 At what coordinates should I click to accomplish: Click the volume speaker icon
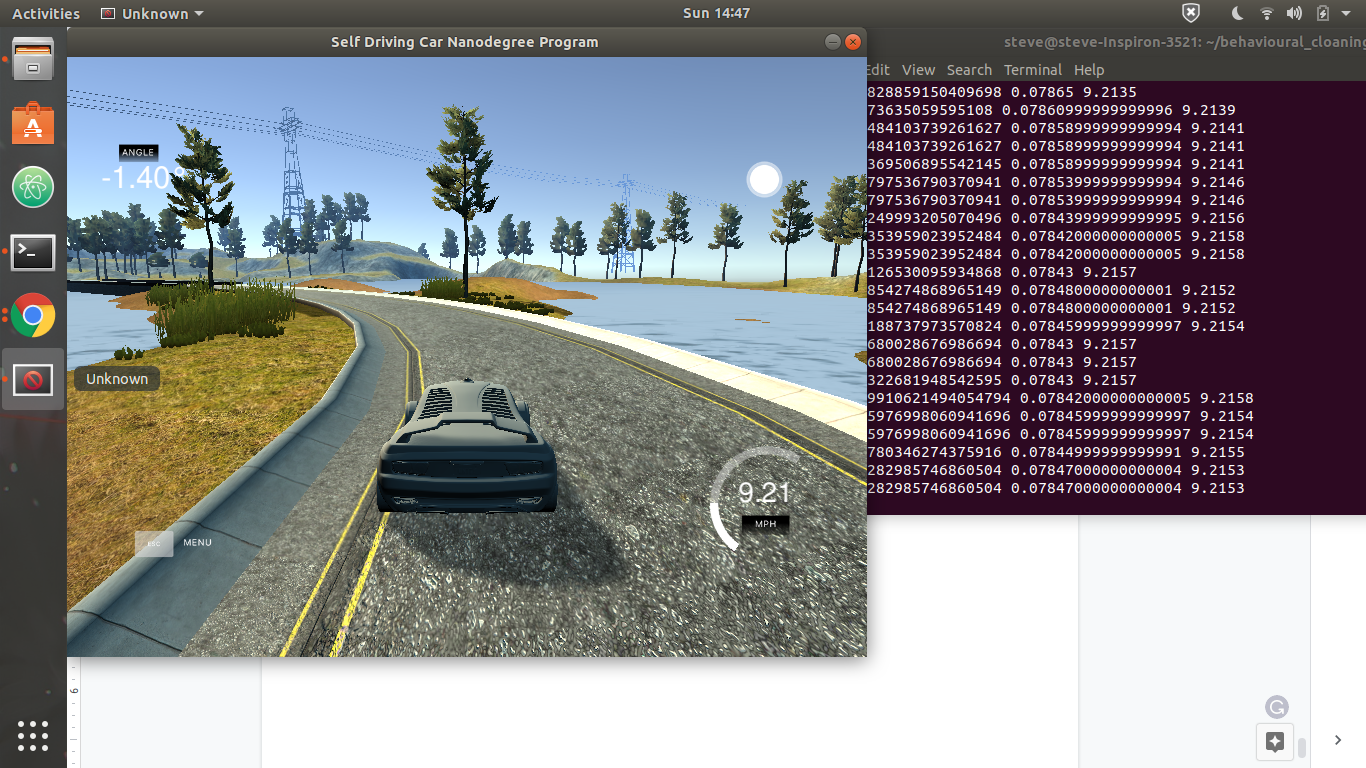[1294, 13]
